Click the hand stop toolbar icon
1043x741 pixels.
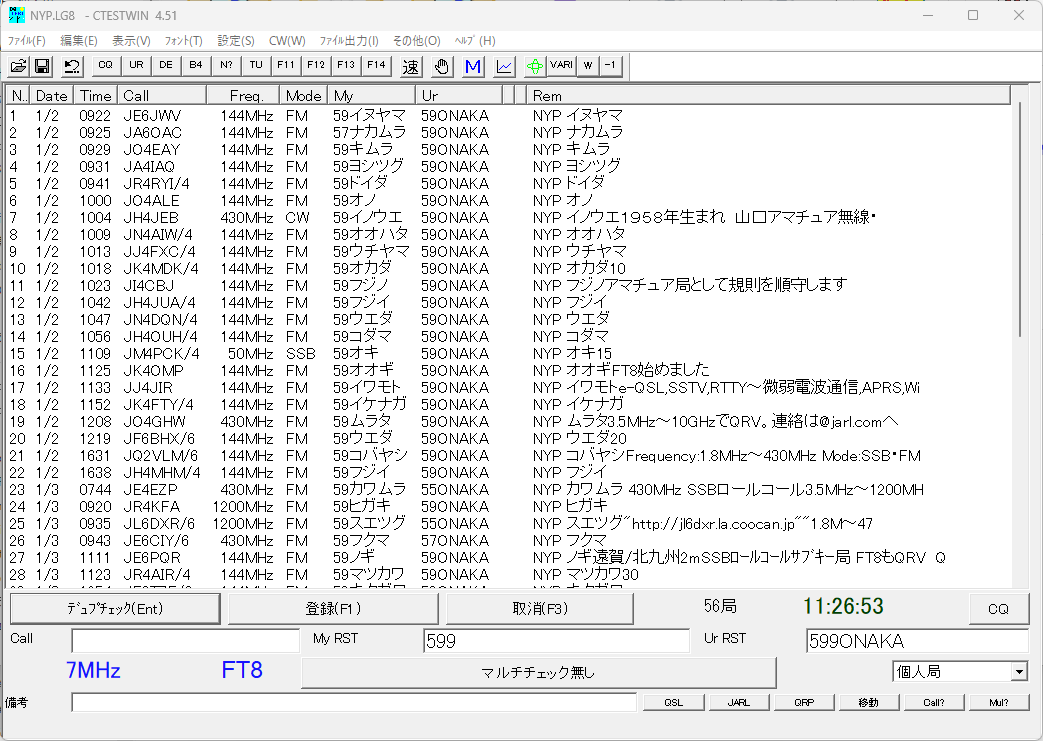pyautogui.click(x=442, y=66)
